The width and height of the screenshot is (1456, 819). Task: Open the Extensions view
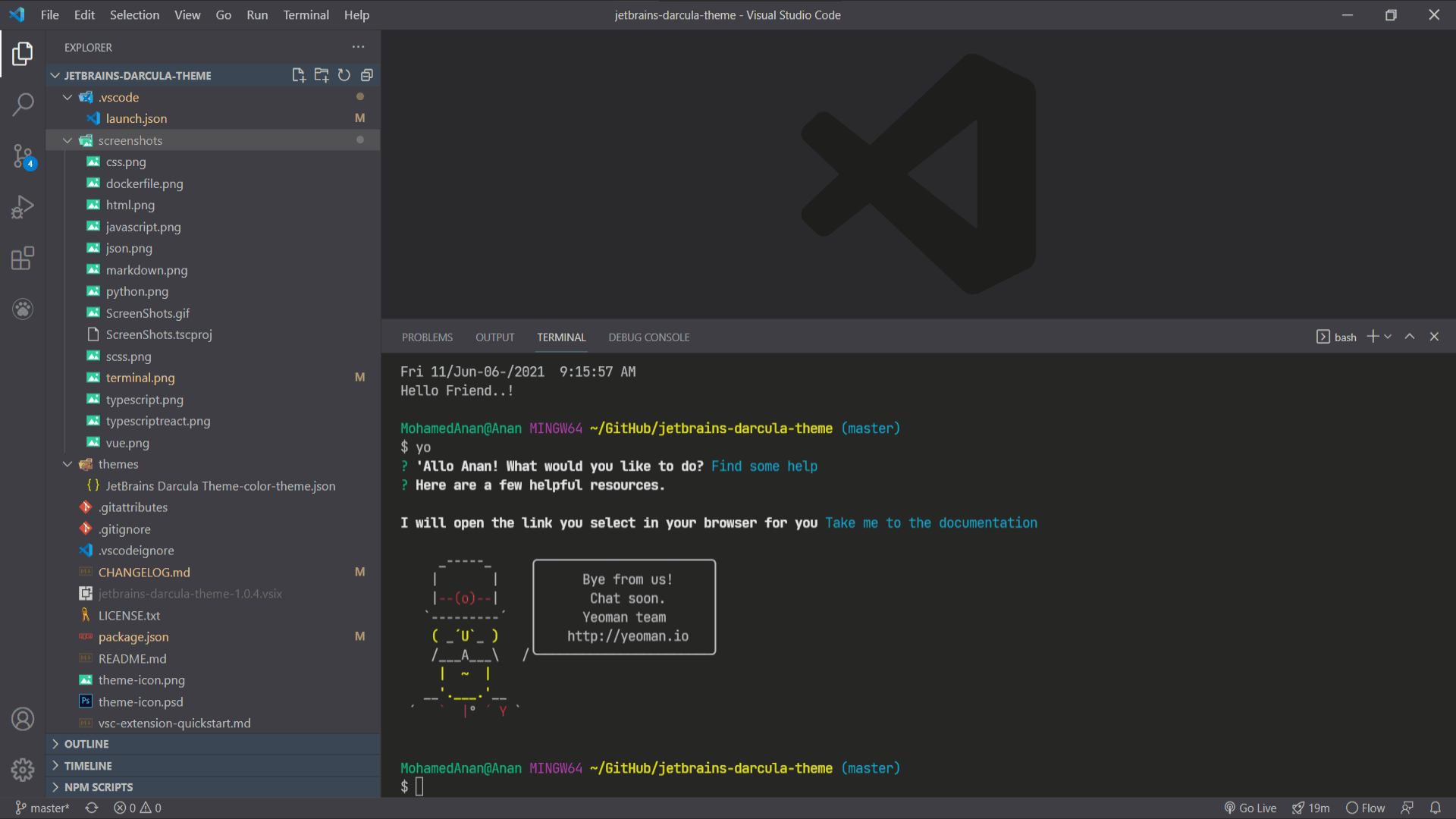[x=23, y=258]
